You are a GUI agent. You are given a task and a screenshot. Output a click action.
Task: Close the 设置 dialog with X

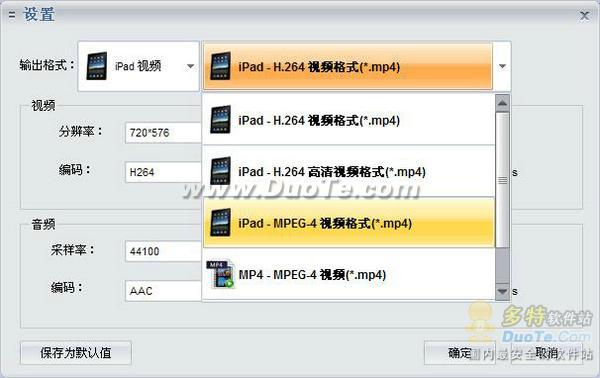click(584, 16)
